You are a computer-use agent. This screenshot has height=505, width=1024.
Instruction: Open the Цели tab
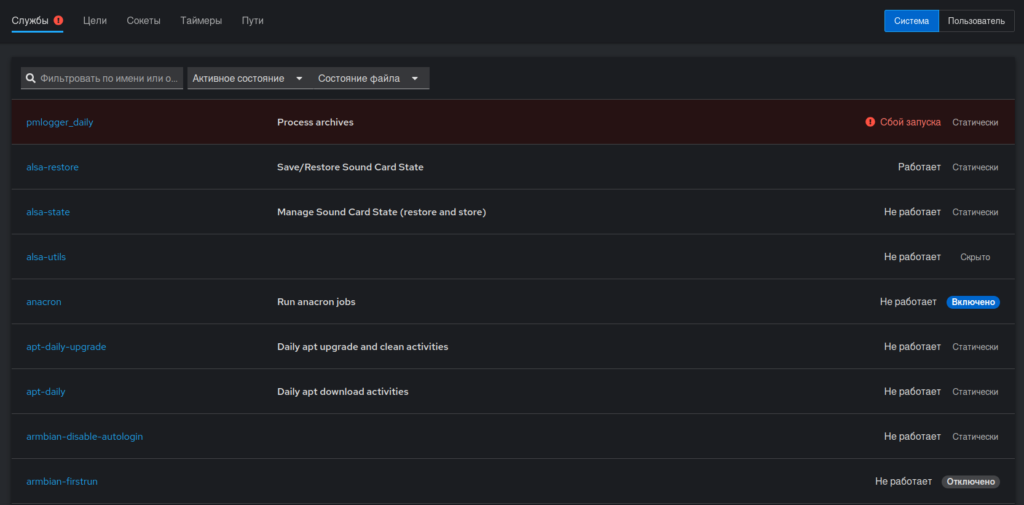click(95, 20)
